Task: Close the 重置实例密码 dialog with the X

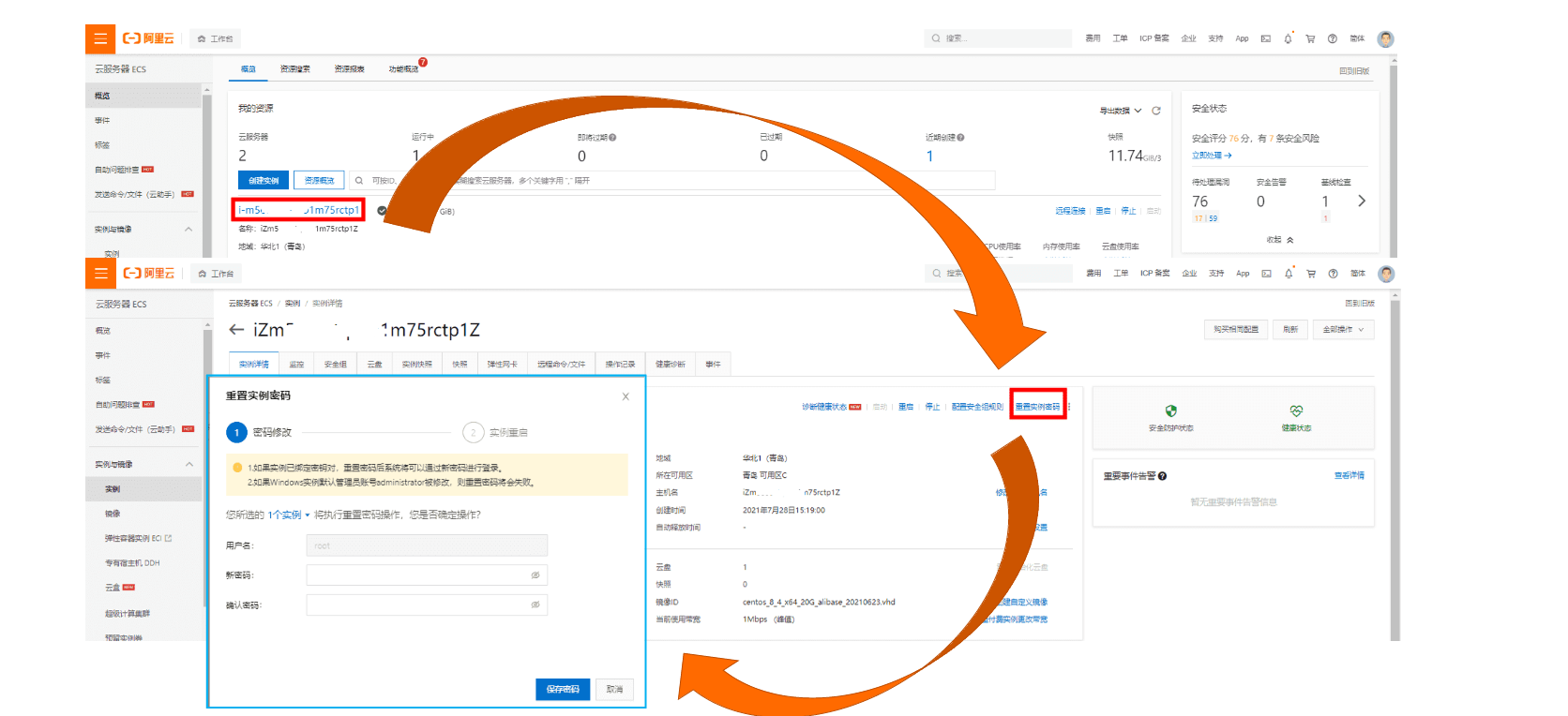Action: click(x=626, y=396)
